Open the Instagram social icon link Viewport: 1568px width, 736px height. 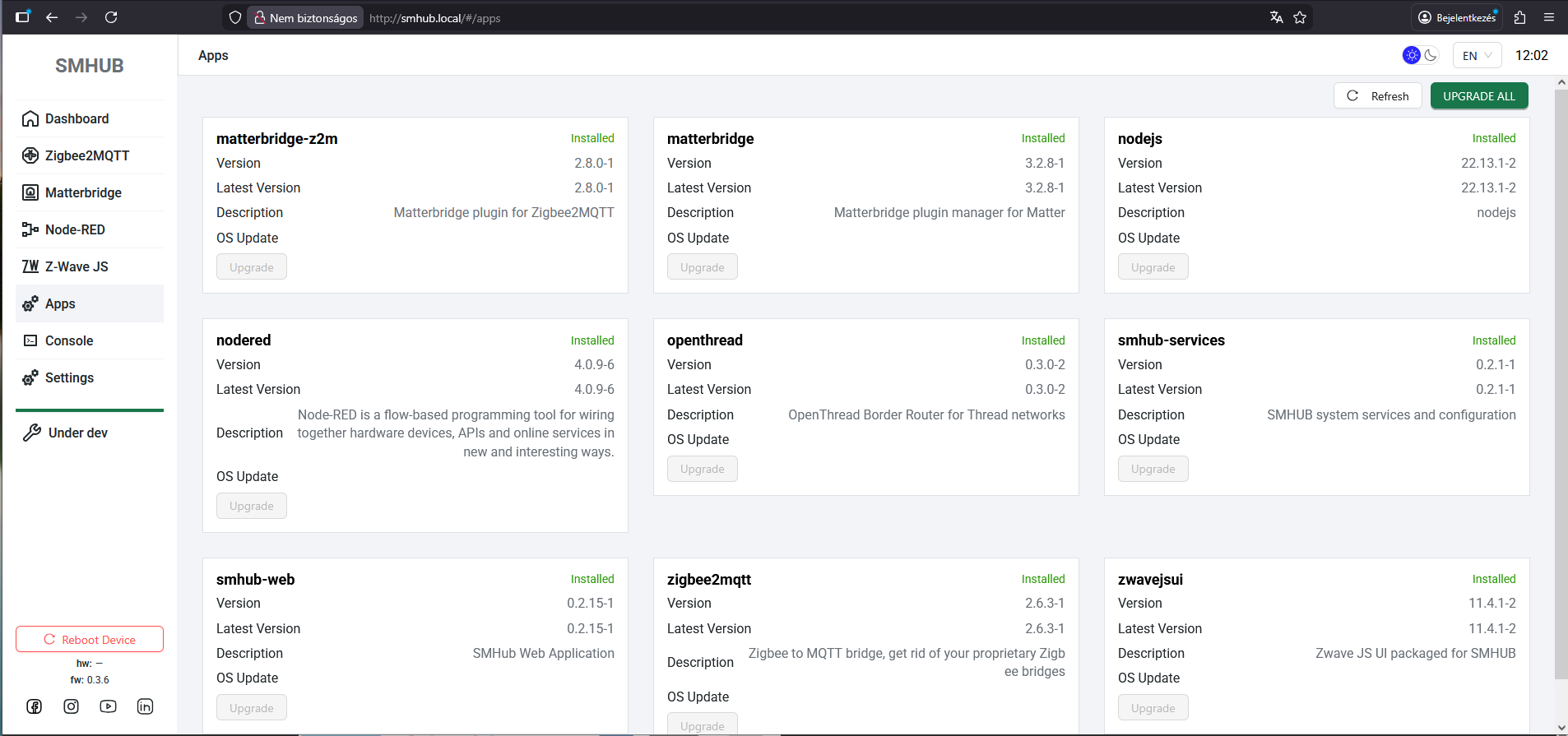tap(72, 706)
